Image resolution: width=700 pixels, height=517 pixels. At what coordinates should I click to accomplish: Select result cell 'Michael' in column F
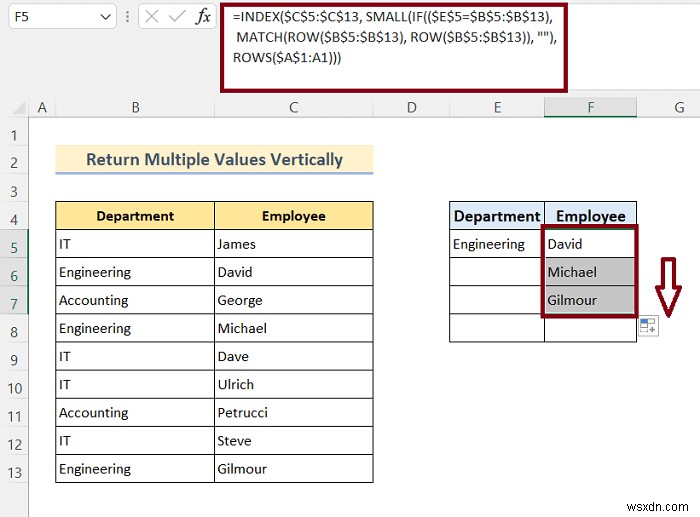coord(590,272)
